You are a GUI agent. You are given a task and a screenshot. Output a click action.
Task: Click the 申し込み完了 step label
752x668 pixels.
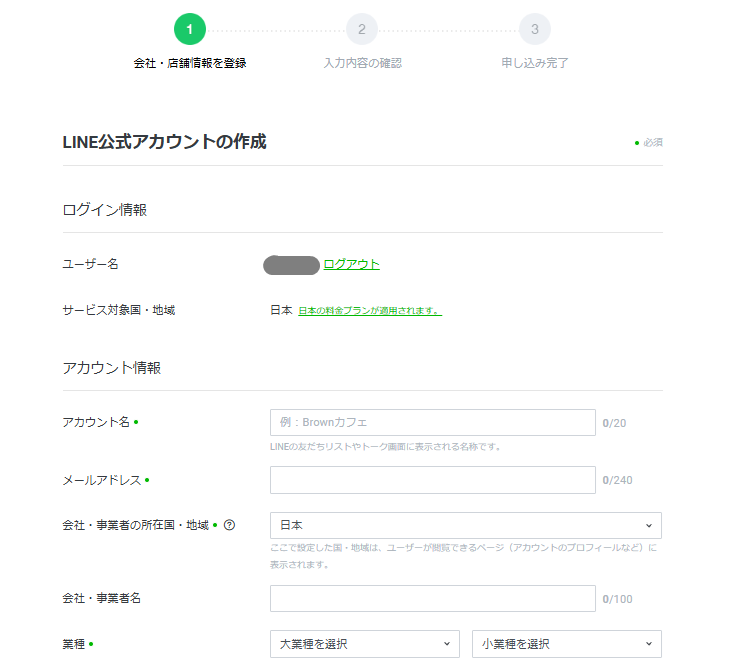(535, 63)
